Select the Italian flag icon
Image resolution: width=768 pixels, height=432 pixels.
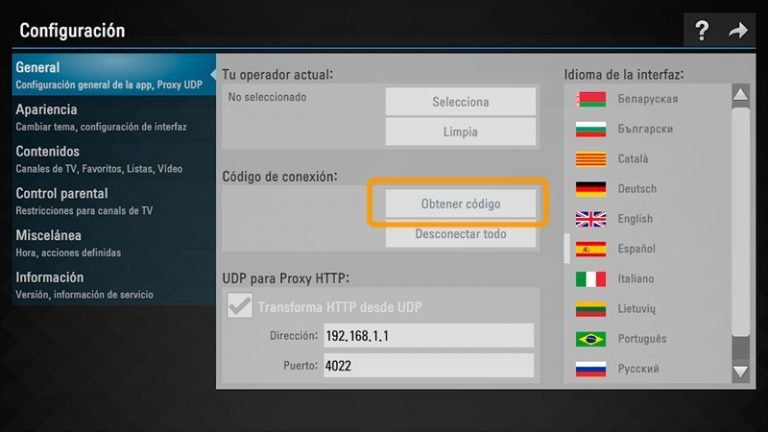pyautogui.click(x=591, y=279)
